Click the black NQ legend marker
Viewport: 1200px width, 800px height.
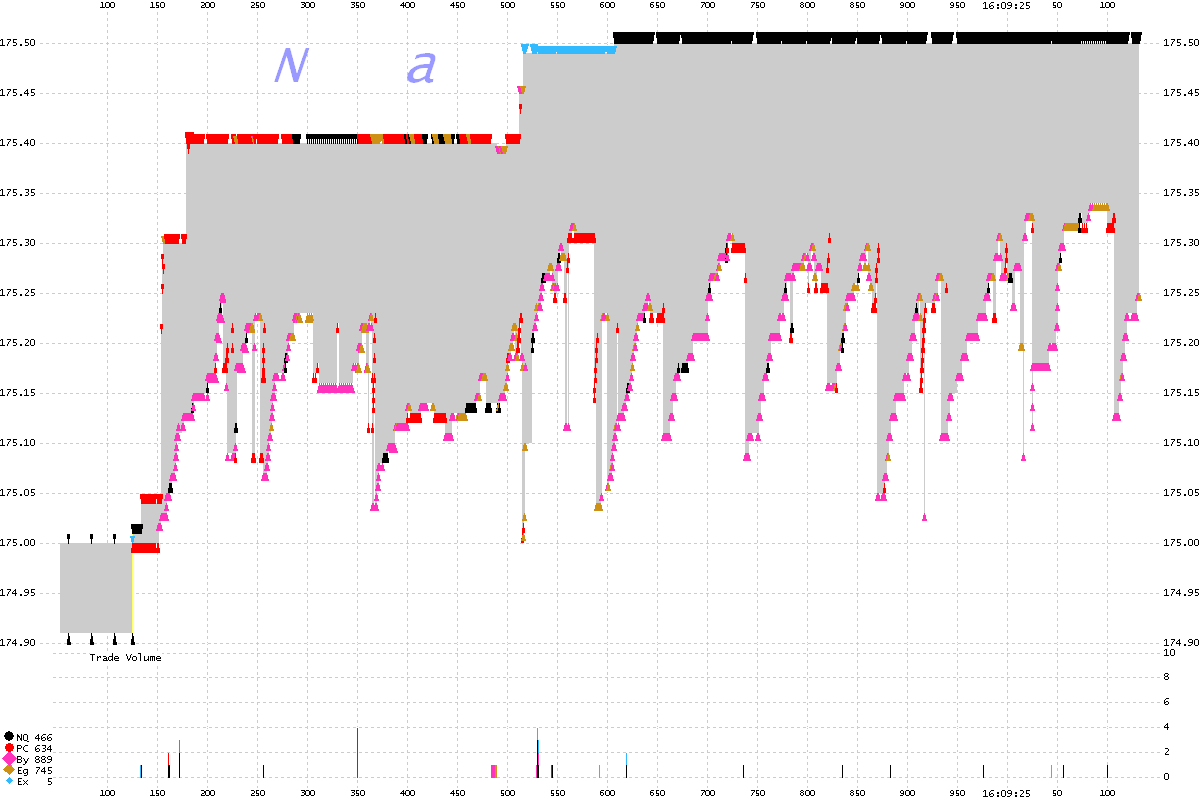coord(9,737)
